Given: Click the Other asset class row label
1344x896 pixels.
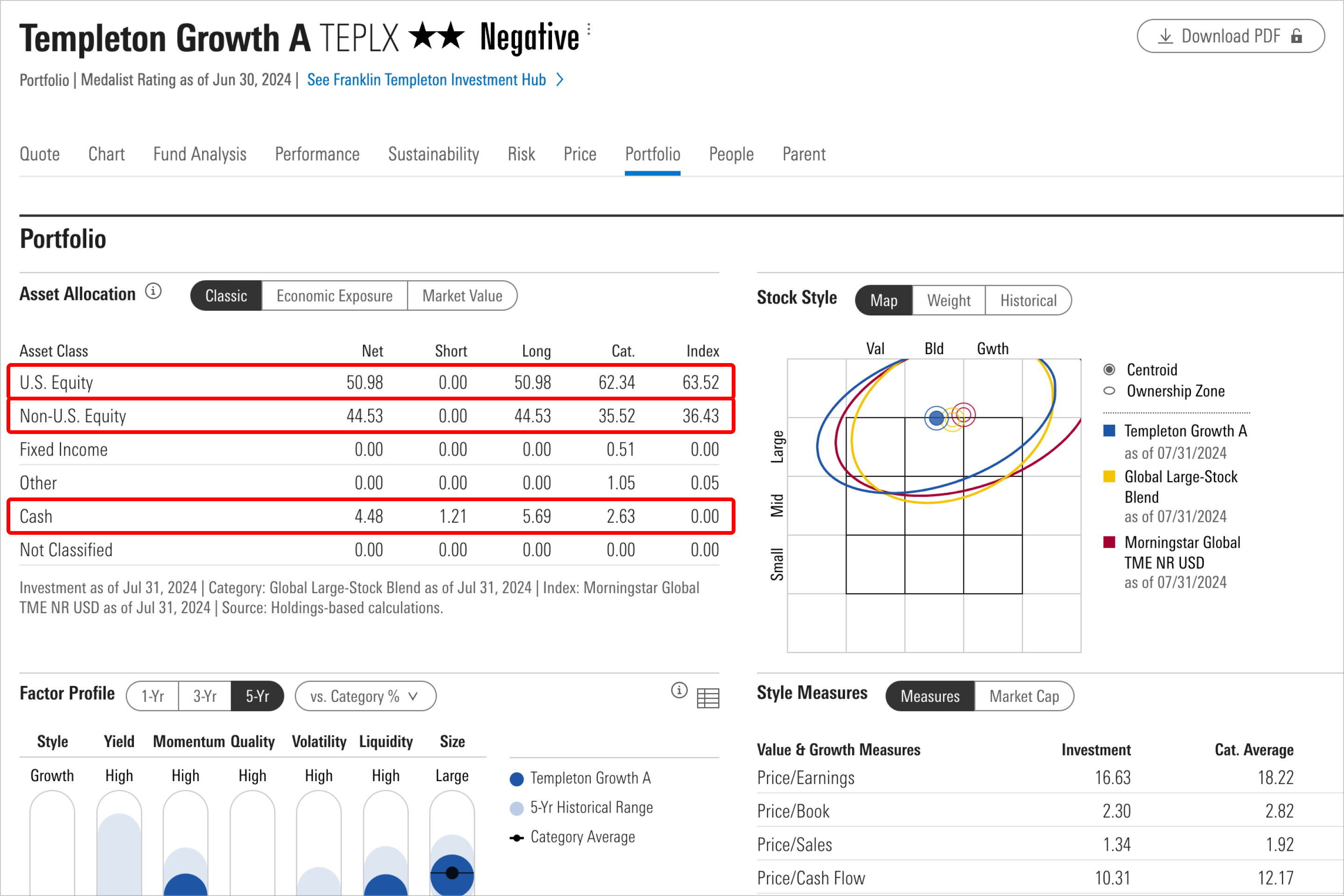Looking at the screenshot, I should pos(38,483).
